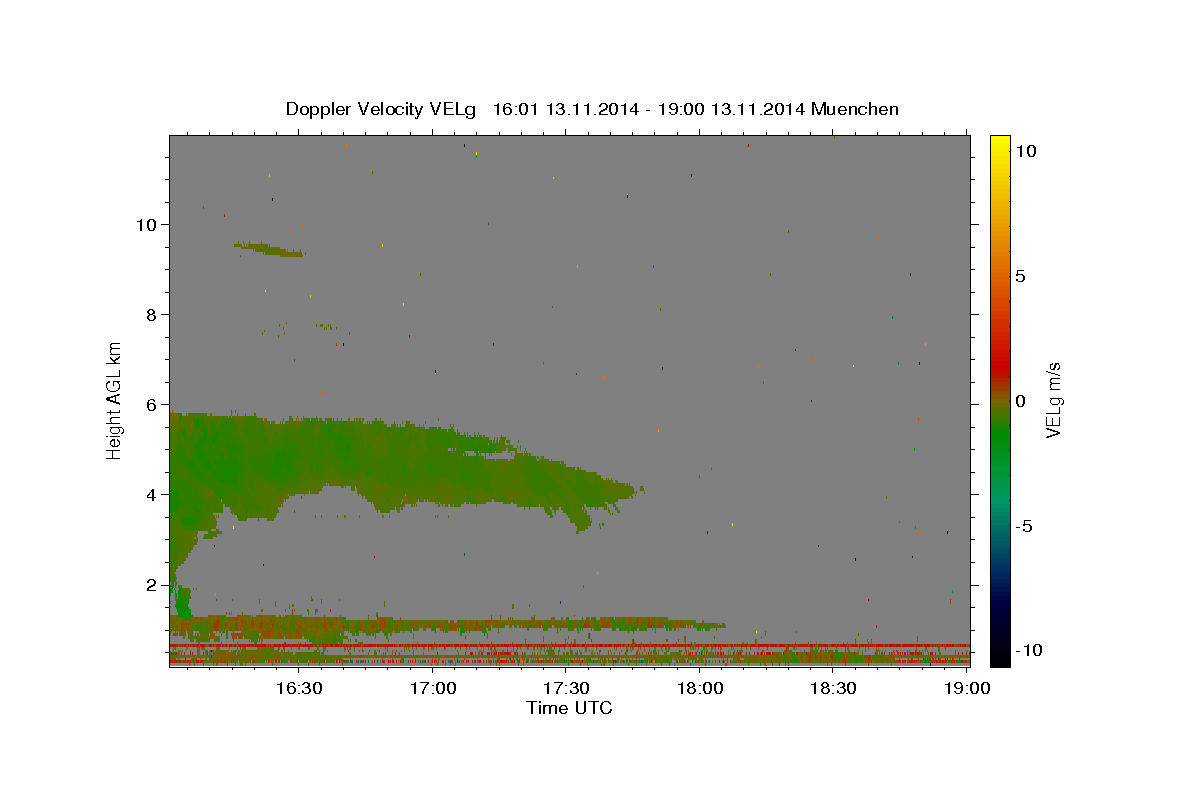Screen dimensions: 1200x800
Task: Click the colorbar value -10 at bottom
Action: (x=1029, y=651)
